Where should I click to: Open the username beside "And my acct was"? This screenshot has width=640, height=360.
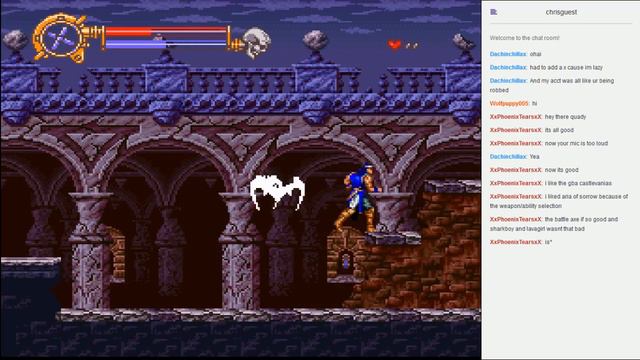[x=508, y=81]
